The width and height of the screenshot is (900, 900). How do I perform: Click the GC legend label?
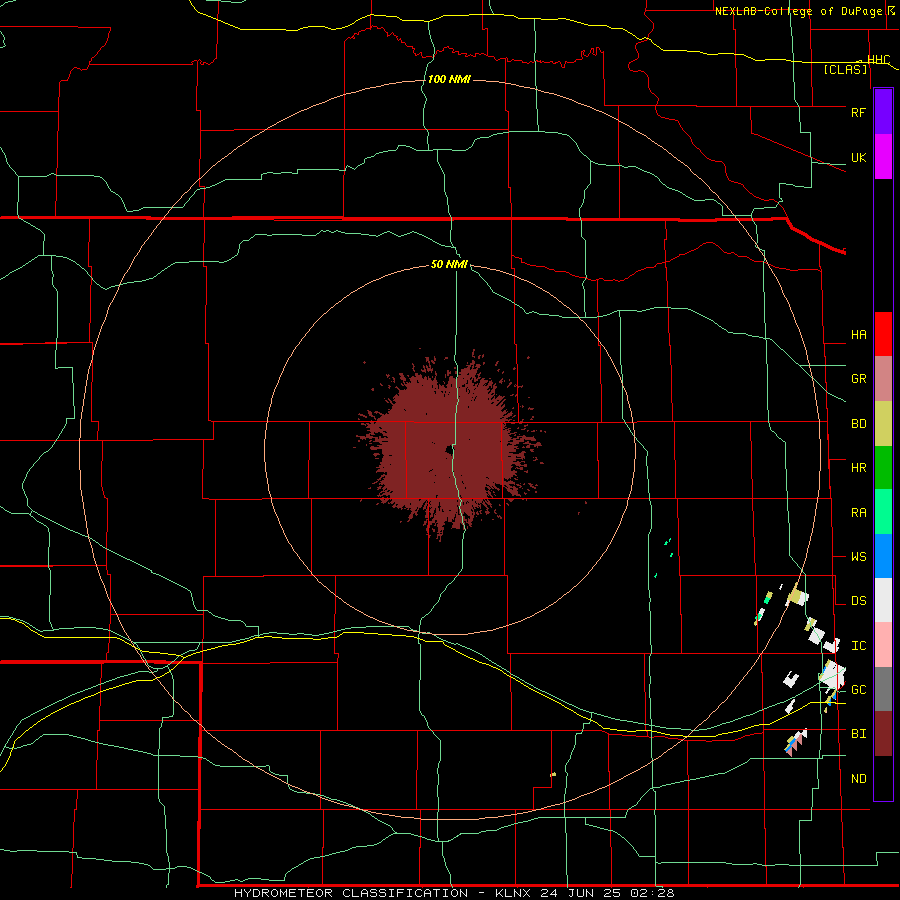point(858,690)
